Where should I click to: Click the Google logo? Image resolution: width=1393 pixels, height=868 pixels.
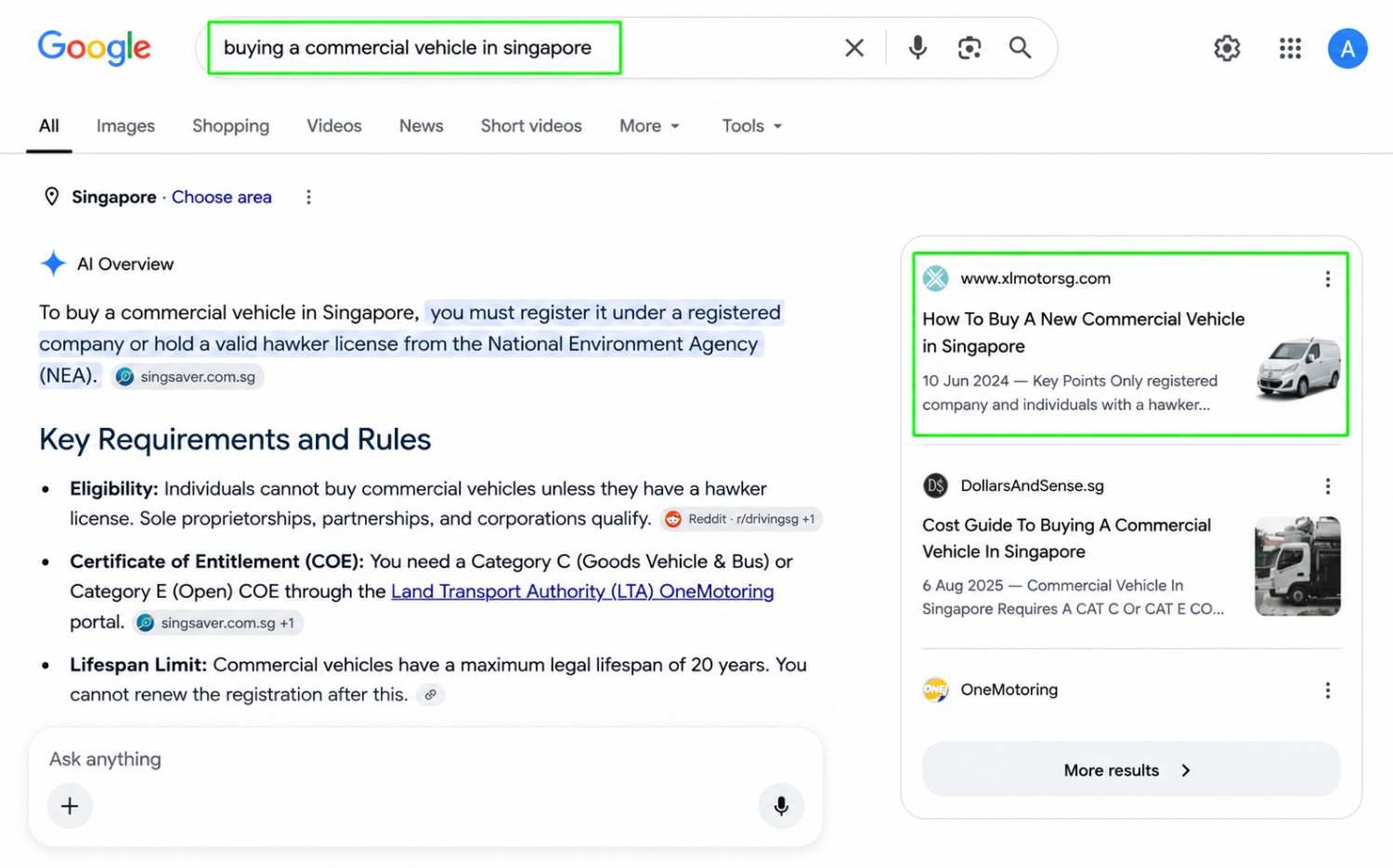[94, 47]
